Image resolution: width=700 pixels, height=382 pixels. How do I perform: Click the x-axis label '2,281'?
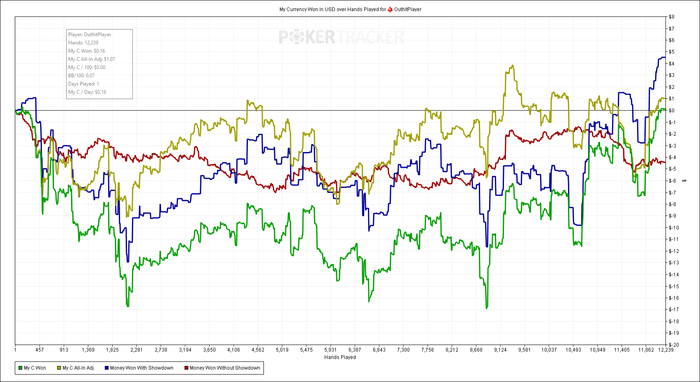tap(136, 351)
